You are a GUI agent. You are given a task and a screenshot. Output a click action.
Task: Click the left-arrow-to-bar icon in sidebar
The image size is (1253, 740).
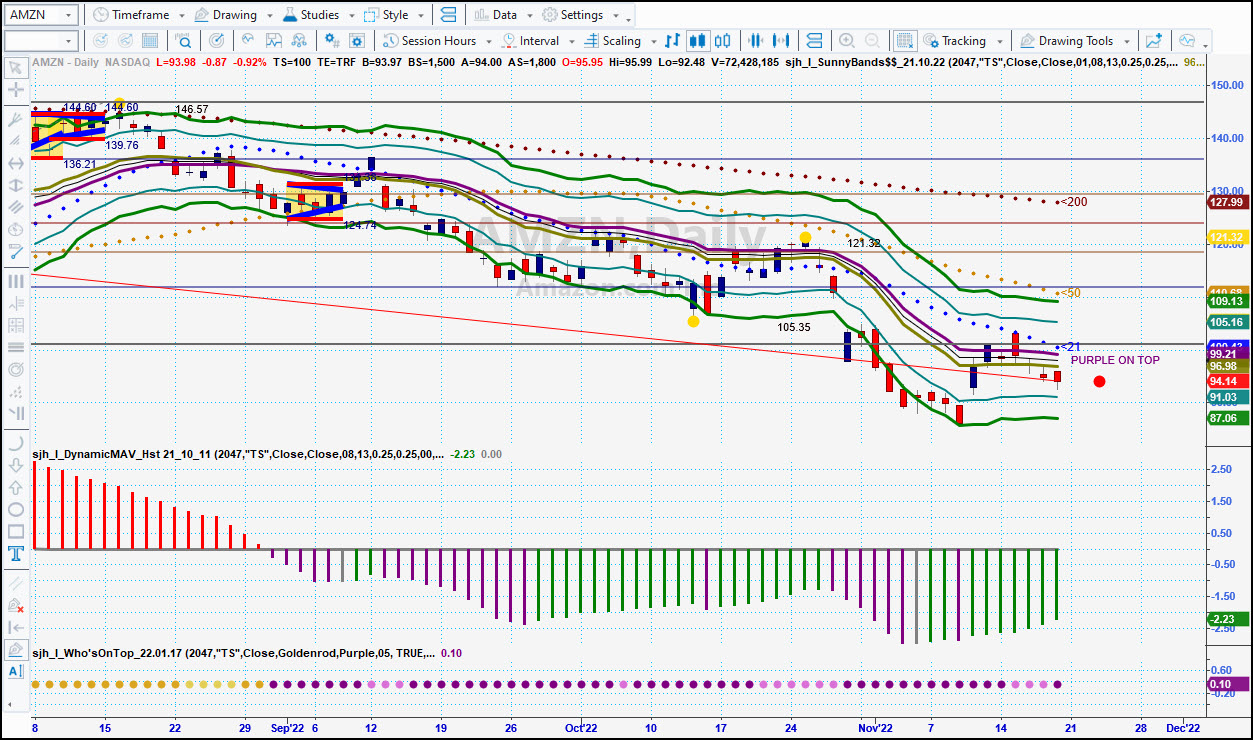click(x=16, y=627)
